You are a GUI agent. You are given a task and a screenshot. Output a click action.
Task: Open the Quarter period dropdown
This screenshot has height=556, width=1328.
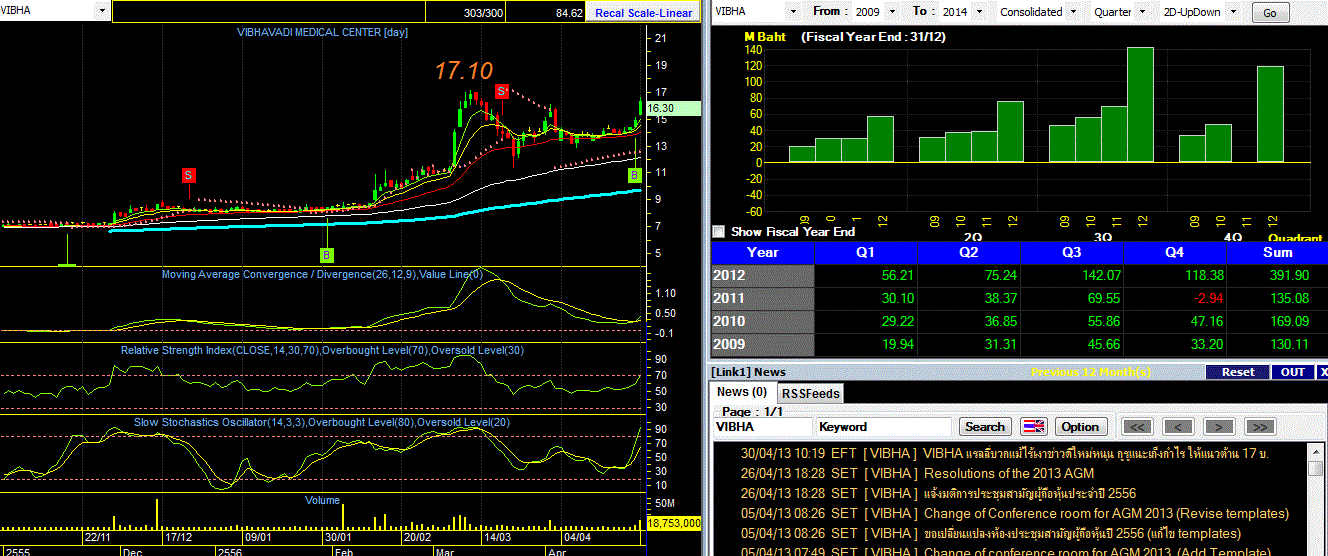pos(1141,12)
